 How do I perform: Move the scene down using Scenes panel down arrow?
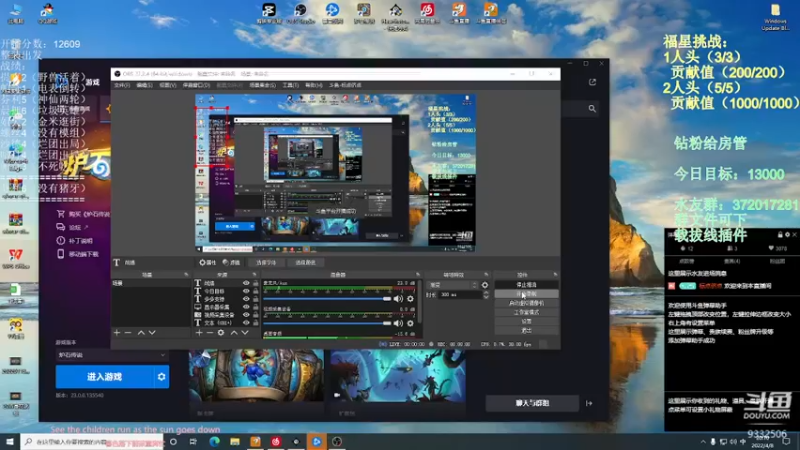coord(152,333)
